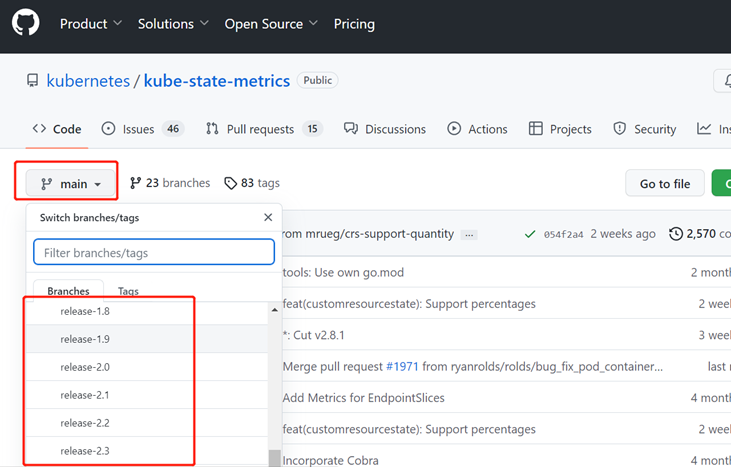The width and height of the screenshot is (731, 467).
Task: Click the repository icon beside kubernetes
Action: 32,81
